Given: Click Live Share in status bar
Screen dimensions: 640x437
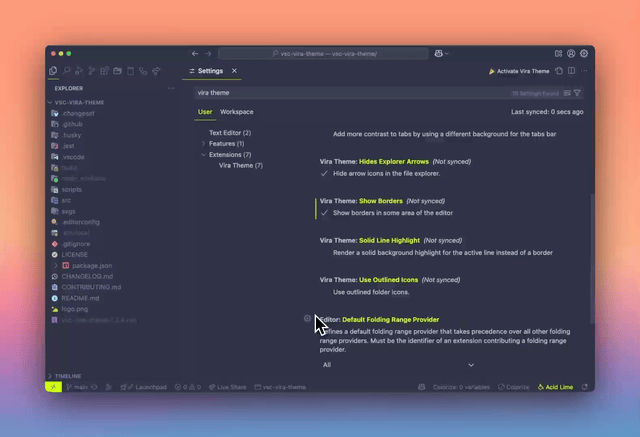Looking at the screenshot, I should point(228,387).
